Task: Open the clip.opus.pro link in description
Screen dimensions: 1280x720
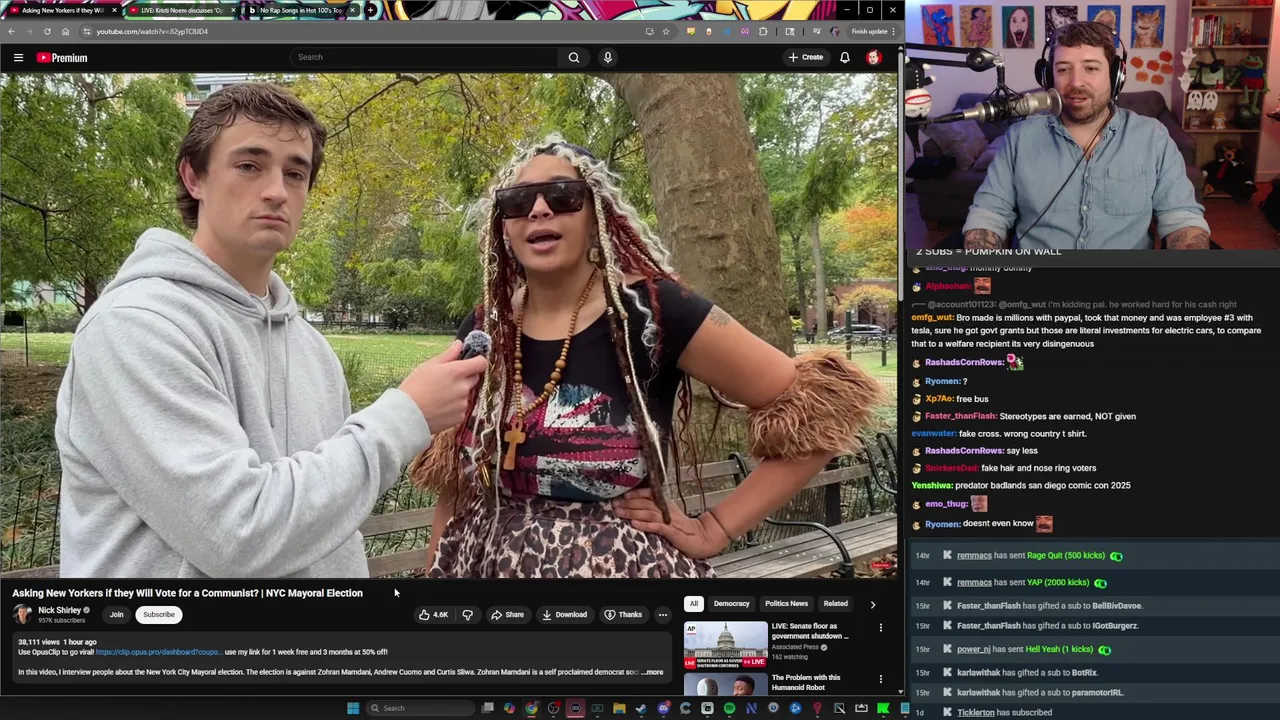Action: pos(158,652)
